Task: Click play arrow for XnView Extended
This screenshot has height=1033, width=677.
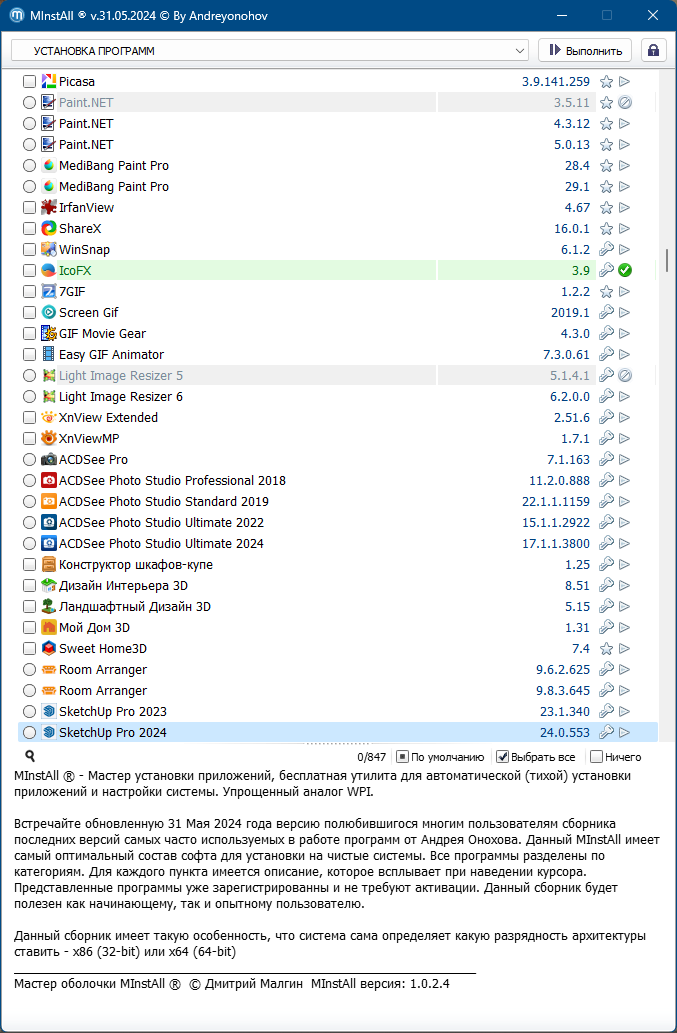Action: 624,418
